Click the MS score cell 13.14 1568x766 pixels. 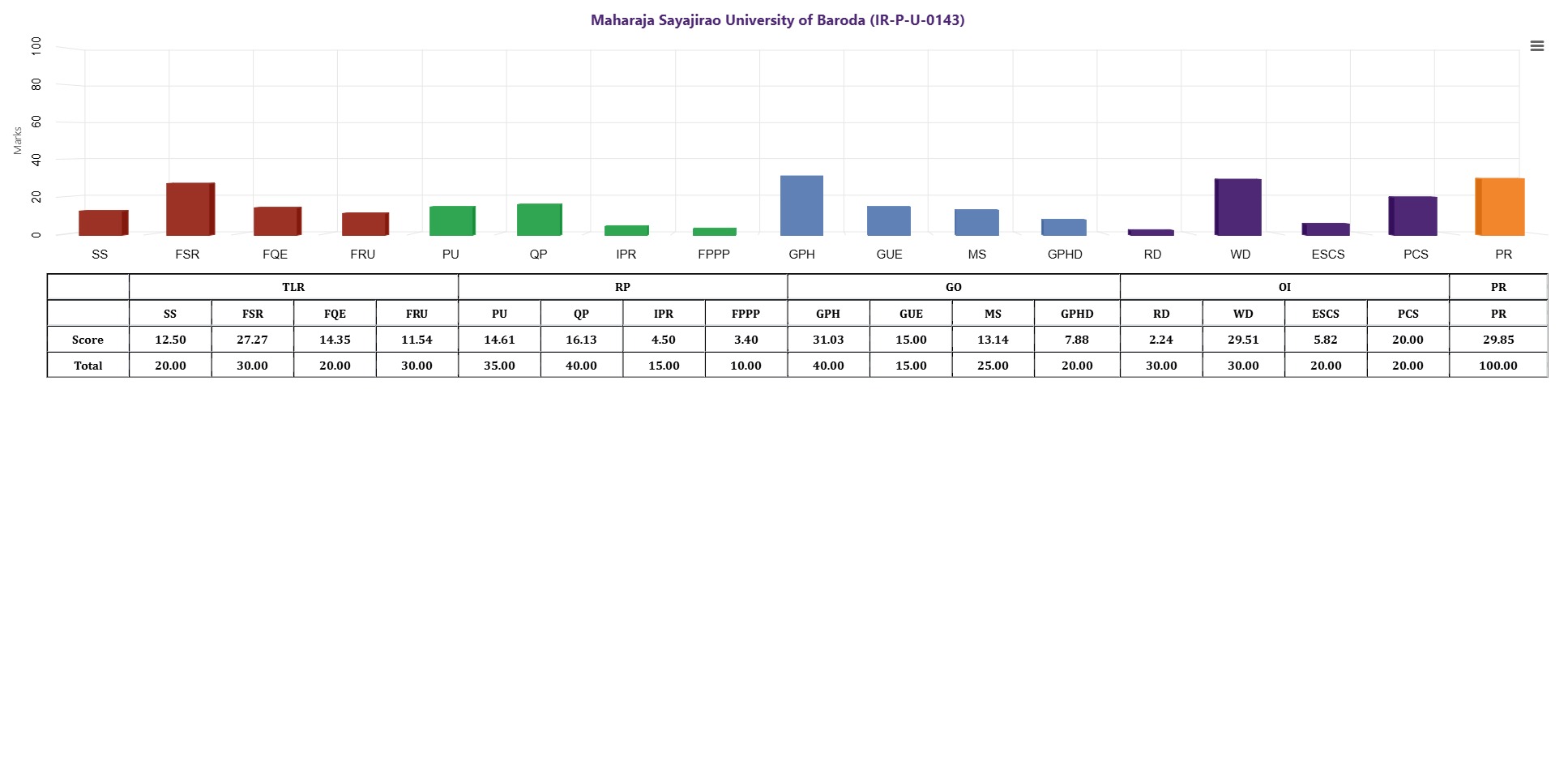pyautogui.click(x=993, y=340)
